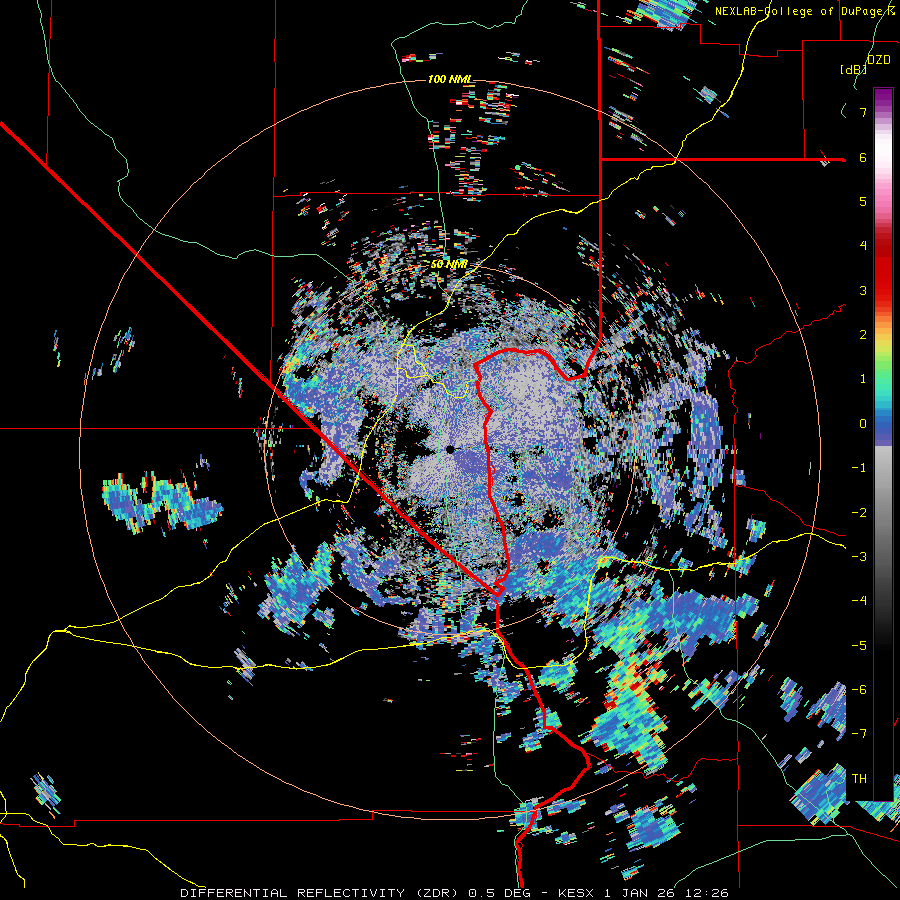900x900 pixels.
Task: Click the -4 value on color scale
Action: coord(859,601)
